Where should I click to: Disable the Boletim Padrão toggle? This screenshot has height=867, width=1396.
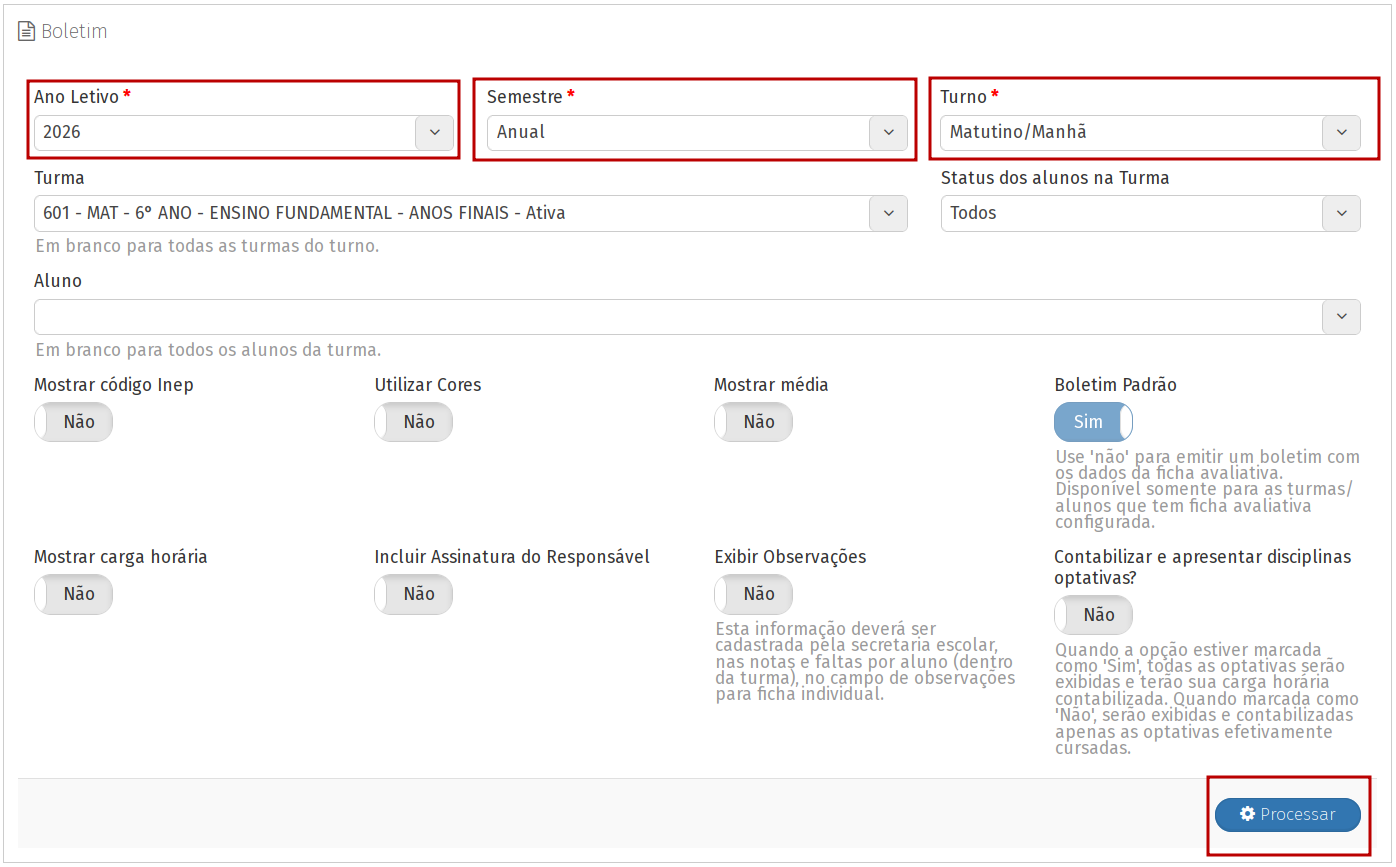coord(1093,422)
